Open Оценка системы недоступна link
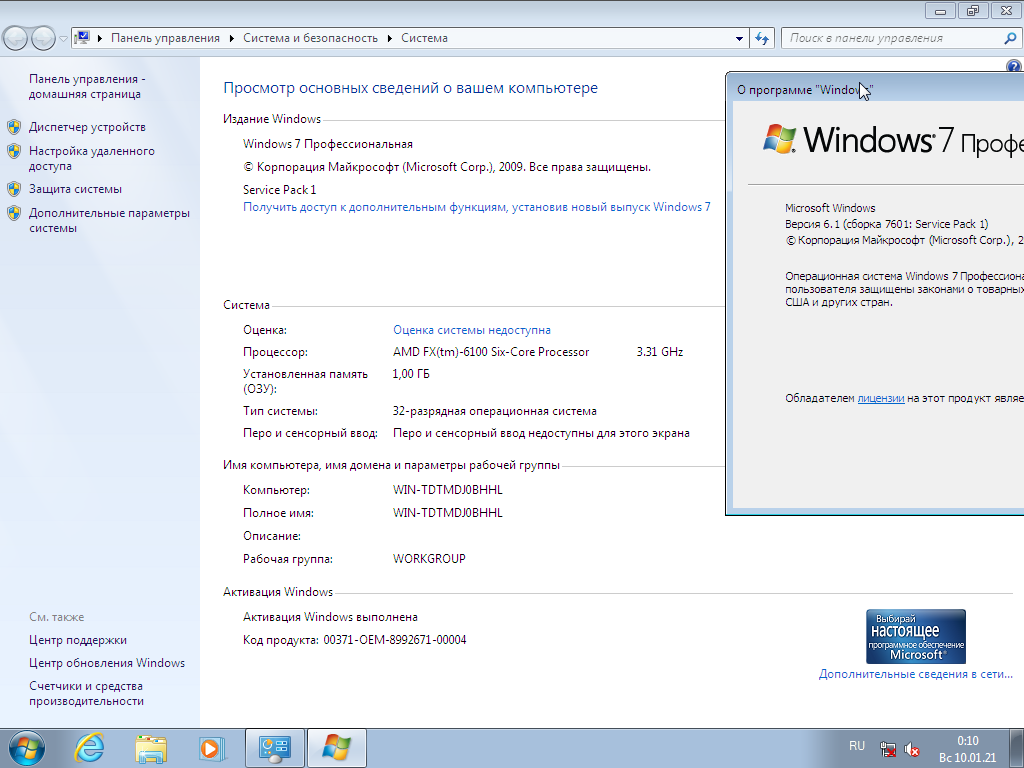 (x=472, y=330)
